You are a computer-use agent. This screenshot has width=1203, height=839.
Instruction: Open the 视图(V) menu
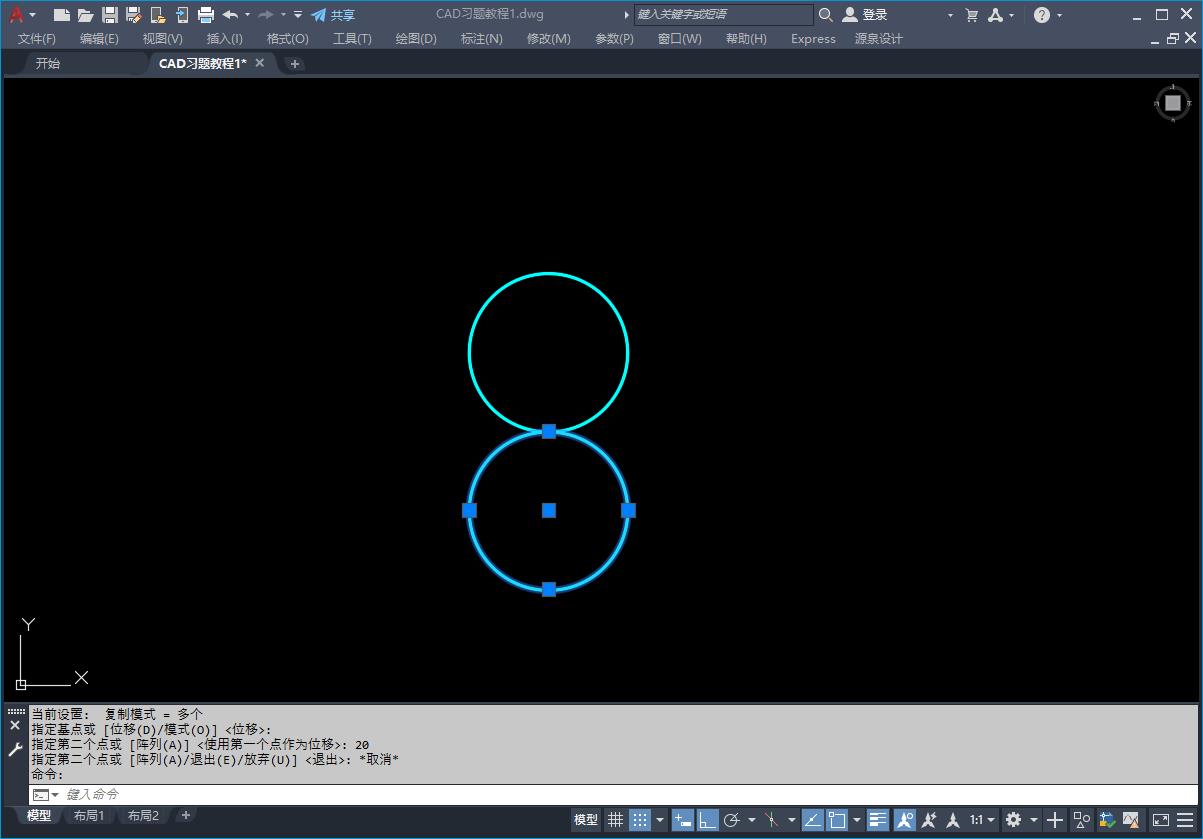tap(162, 39)
